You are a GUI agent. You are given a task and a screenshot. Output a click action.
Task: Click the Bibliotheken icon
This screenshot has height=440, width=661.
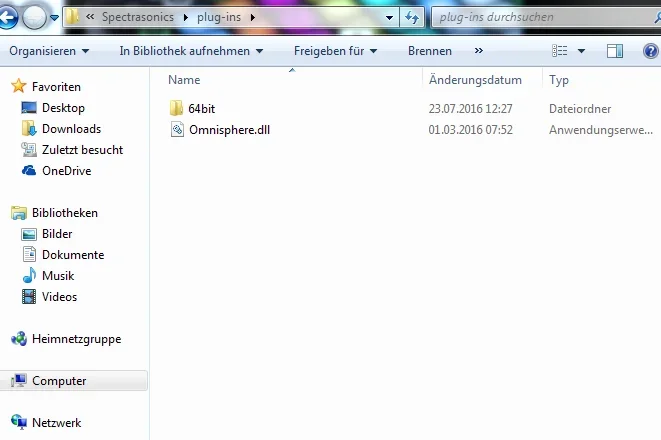(19, 213)
